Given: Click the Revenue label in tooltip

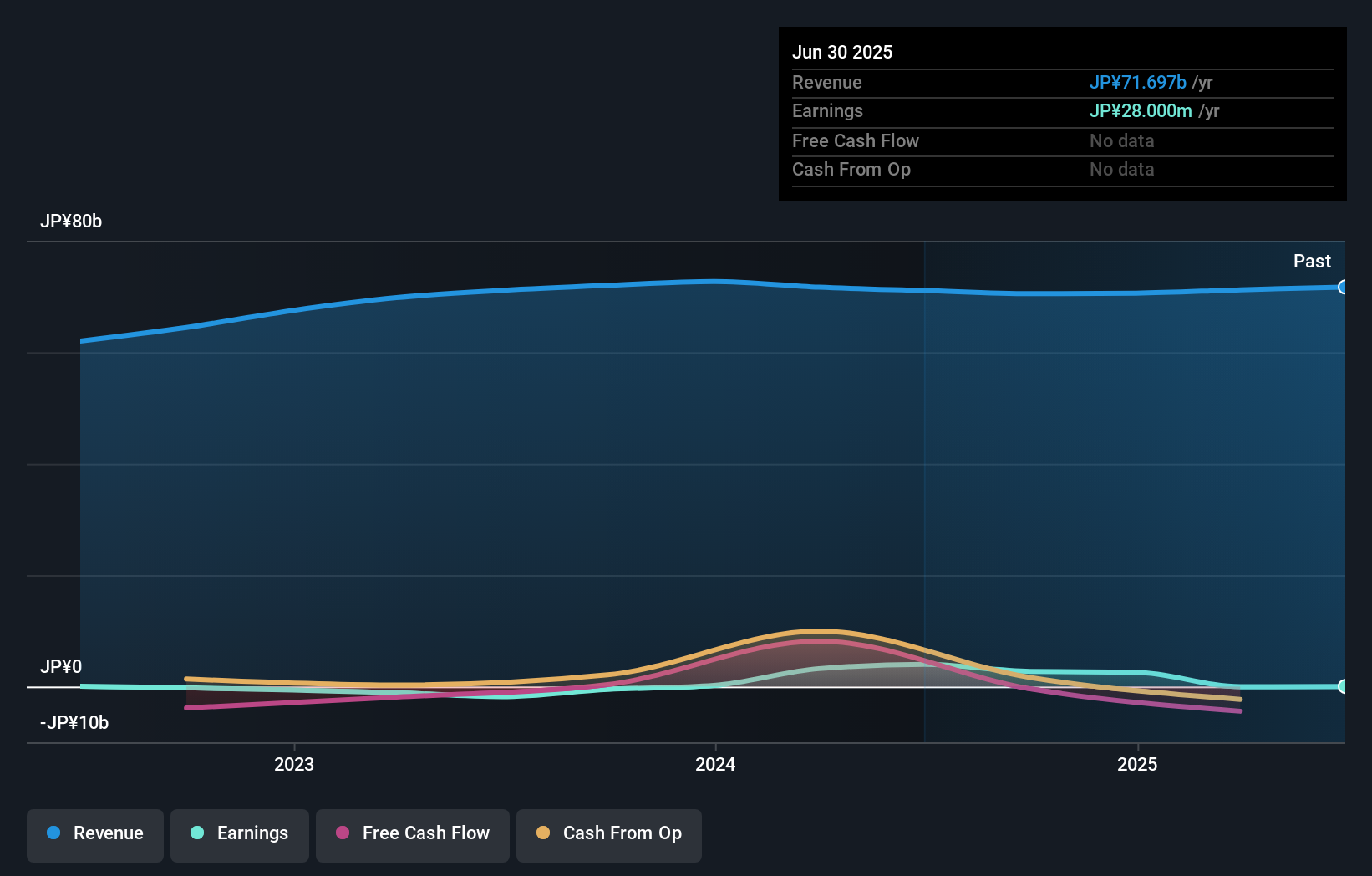Looking at the screenshot, I should pyautogui.click(x=827, y=82).
